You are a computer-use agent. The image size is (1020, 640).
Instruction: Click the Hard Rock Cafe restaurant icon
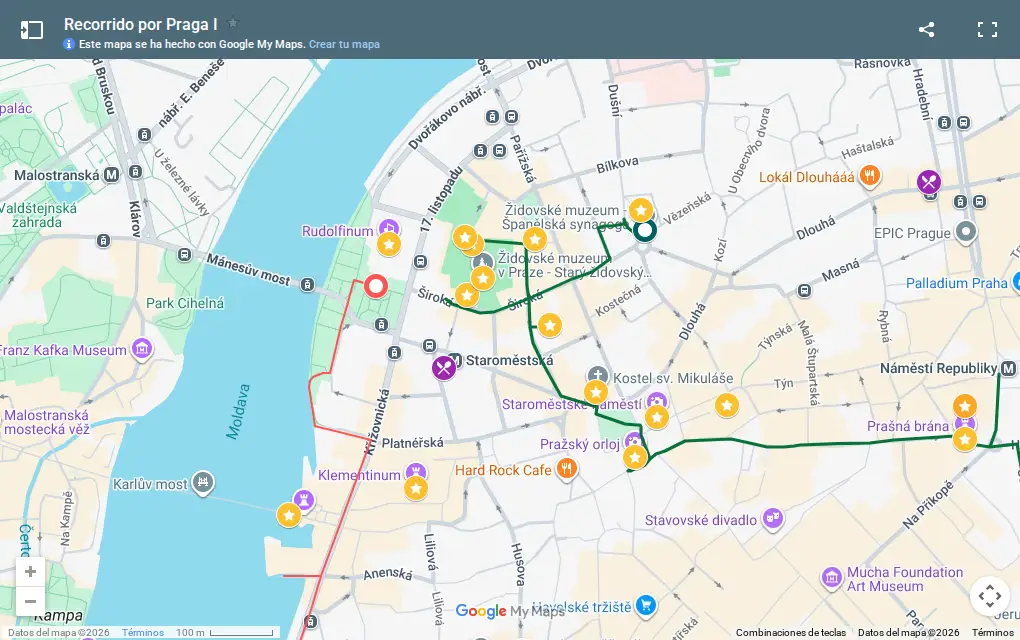567,468
